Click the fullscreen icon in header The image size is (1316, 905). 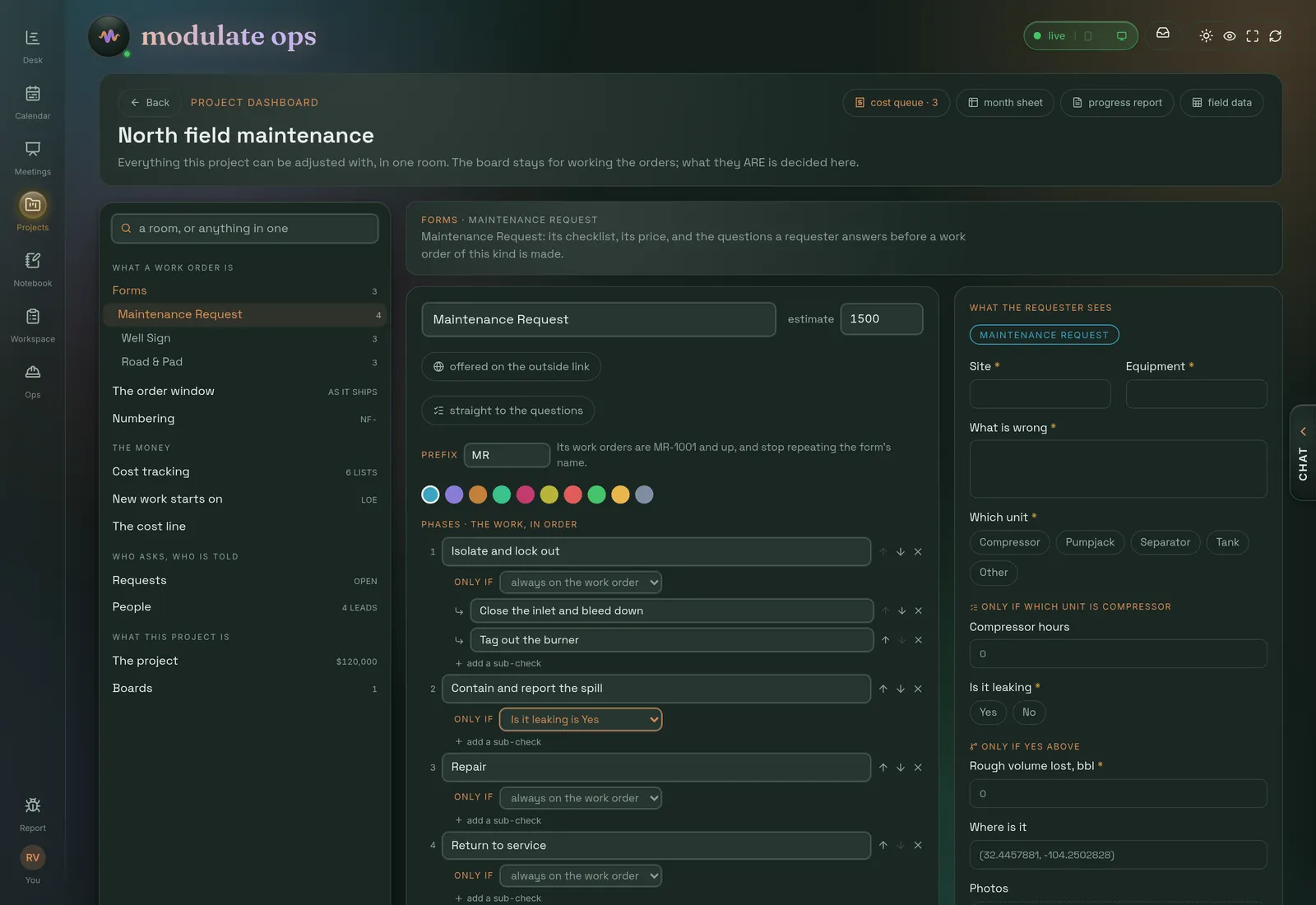click(1253, 35)
